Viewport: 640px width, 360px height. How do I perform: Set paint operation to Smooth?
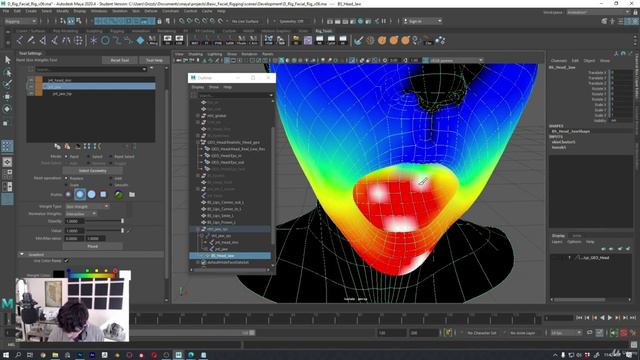[x=111, y=185]
